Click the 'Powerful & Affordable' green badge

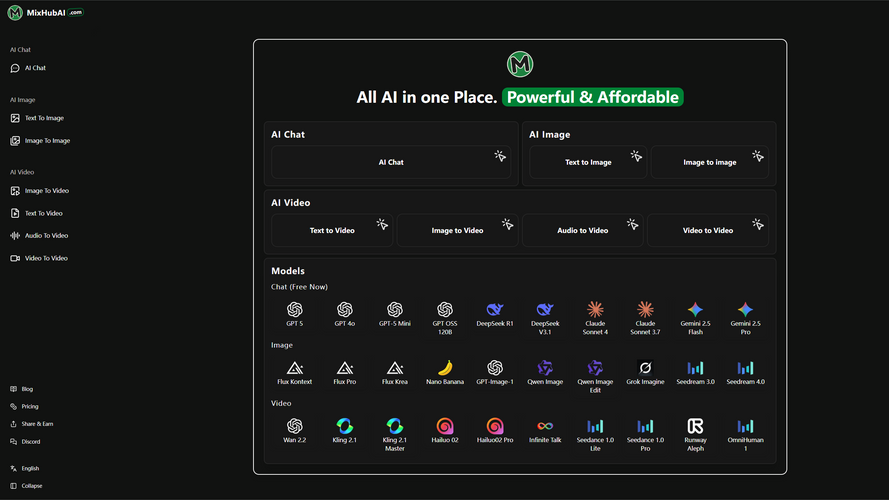pyautogui.click(x=592, y=97)
